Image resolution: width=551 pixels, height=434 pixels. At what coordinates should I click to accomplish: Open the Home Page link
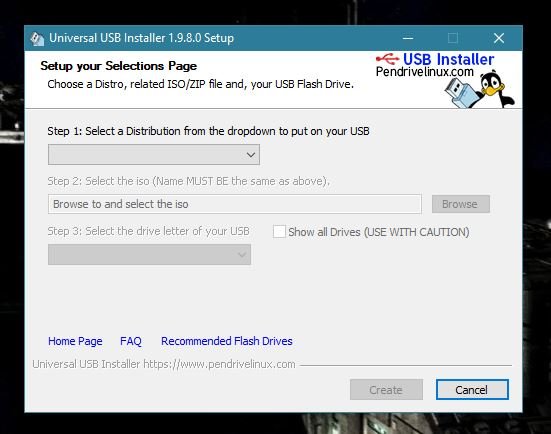click(x=75, y=341)
